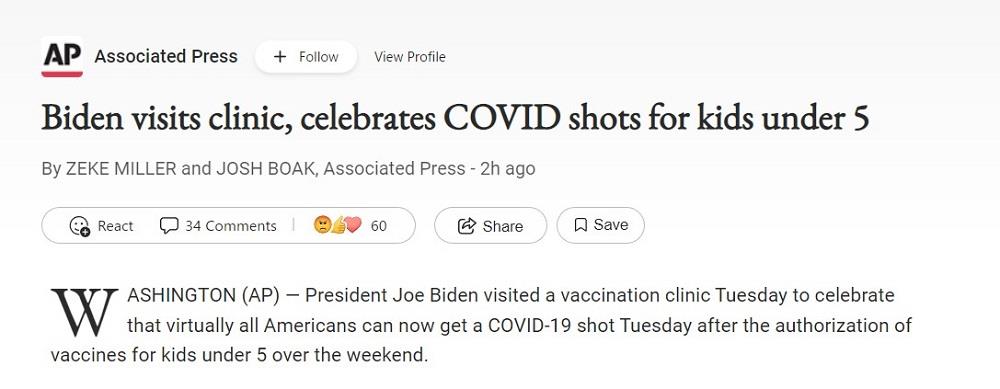Click the plus icon beside Follow
The height and width of the screenshot is (389, 1000).
279,57
